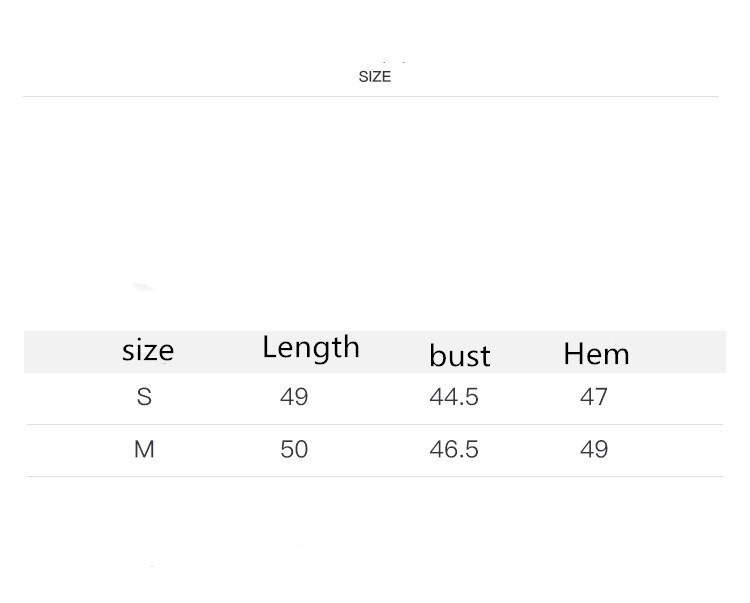Click the SIZE title at the top
750x603 pixels.
coord(374,77)
